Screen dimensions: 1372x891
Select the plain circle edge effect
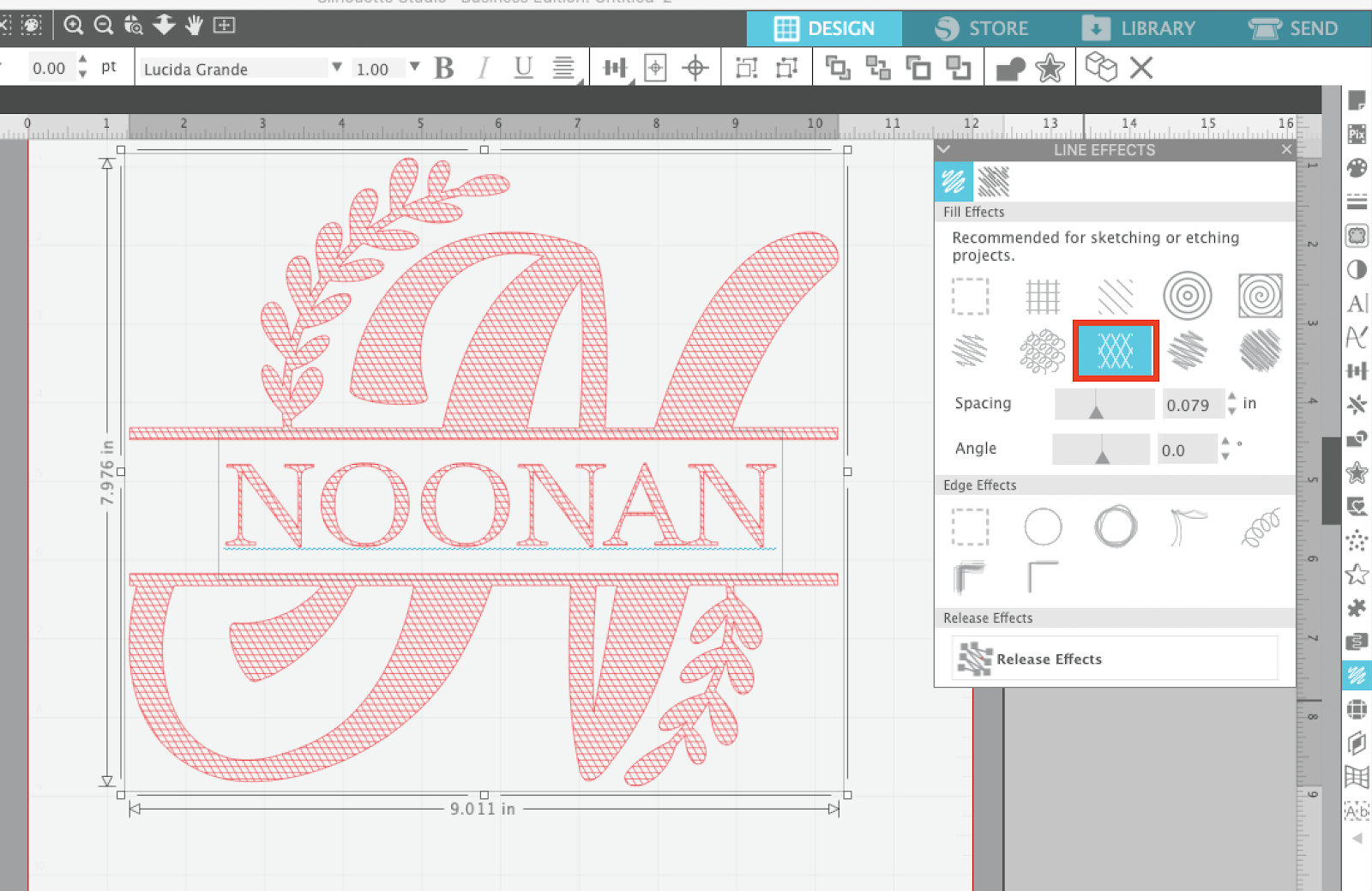pos(1043,527)
